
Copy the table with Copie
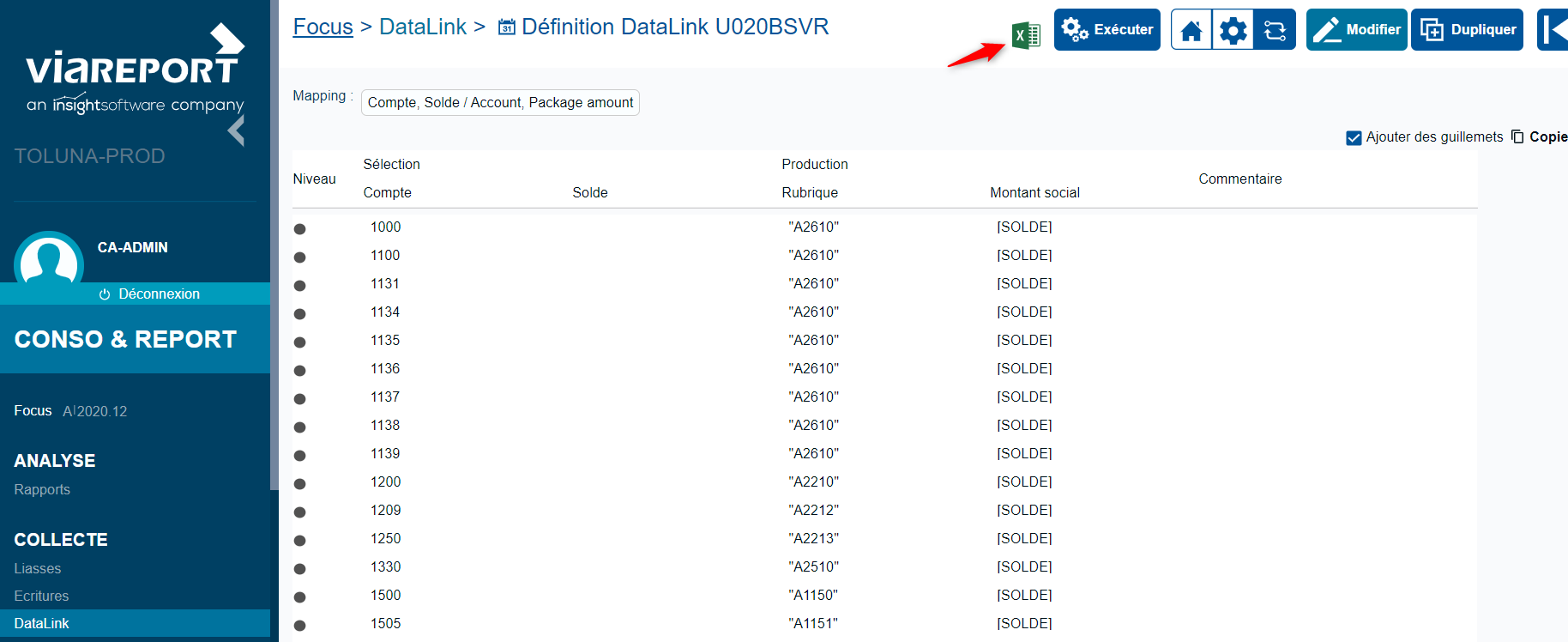pos(1540,136)
